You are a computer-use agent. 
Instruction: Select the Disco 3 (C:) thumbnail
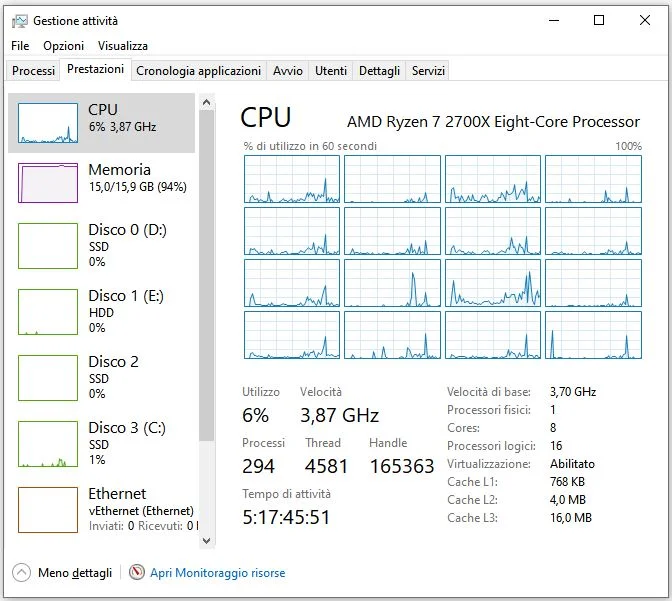click(x=48, y=444)
